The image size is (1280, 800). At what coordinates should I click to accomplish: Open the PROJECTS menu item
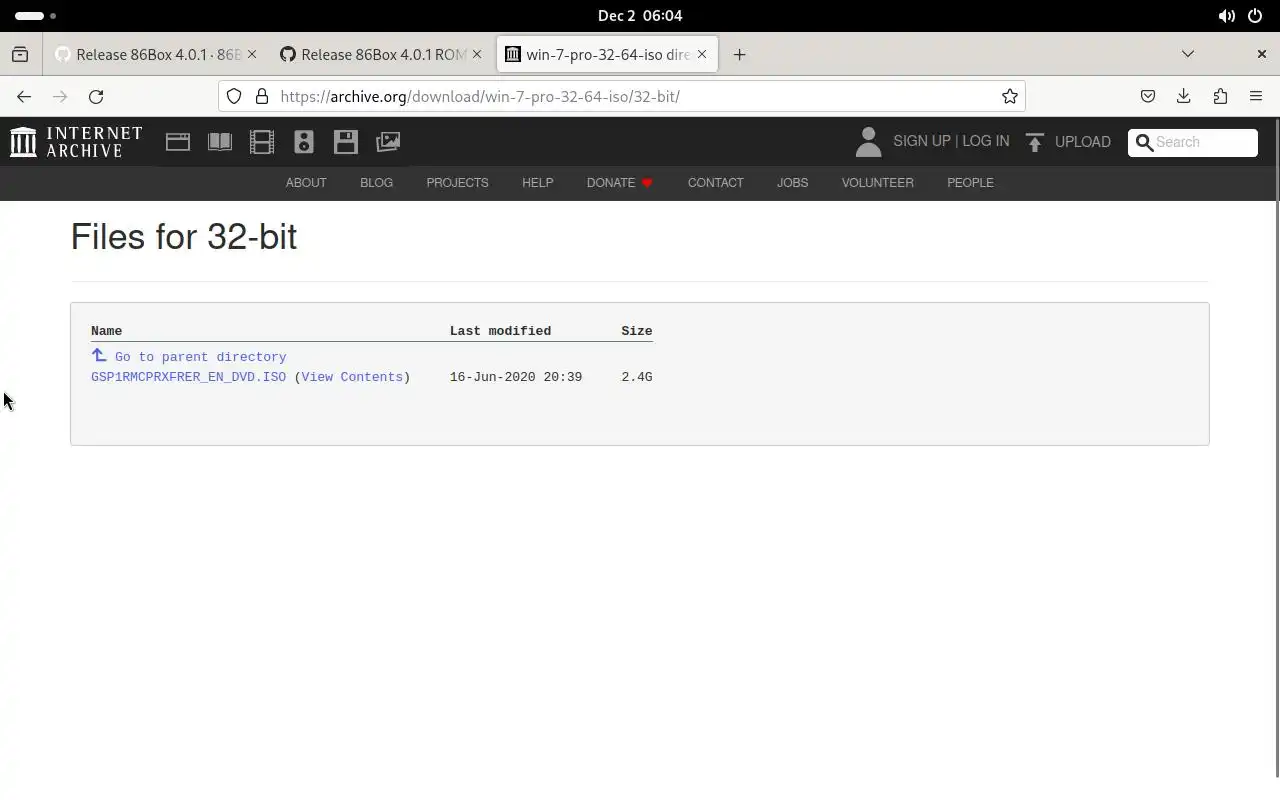pos(457,183)
